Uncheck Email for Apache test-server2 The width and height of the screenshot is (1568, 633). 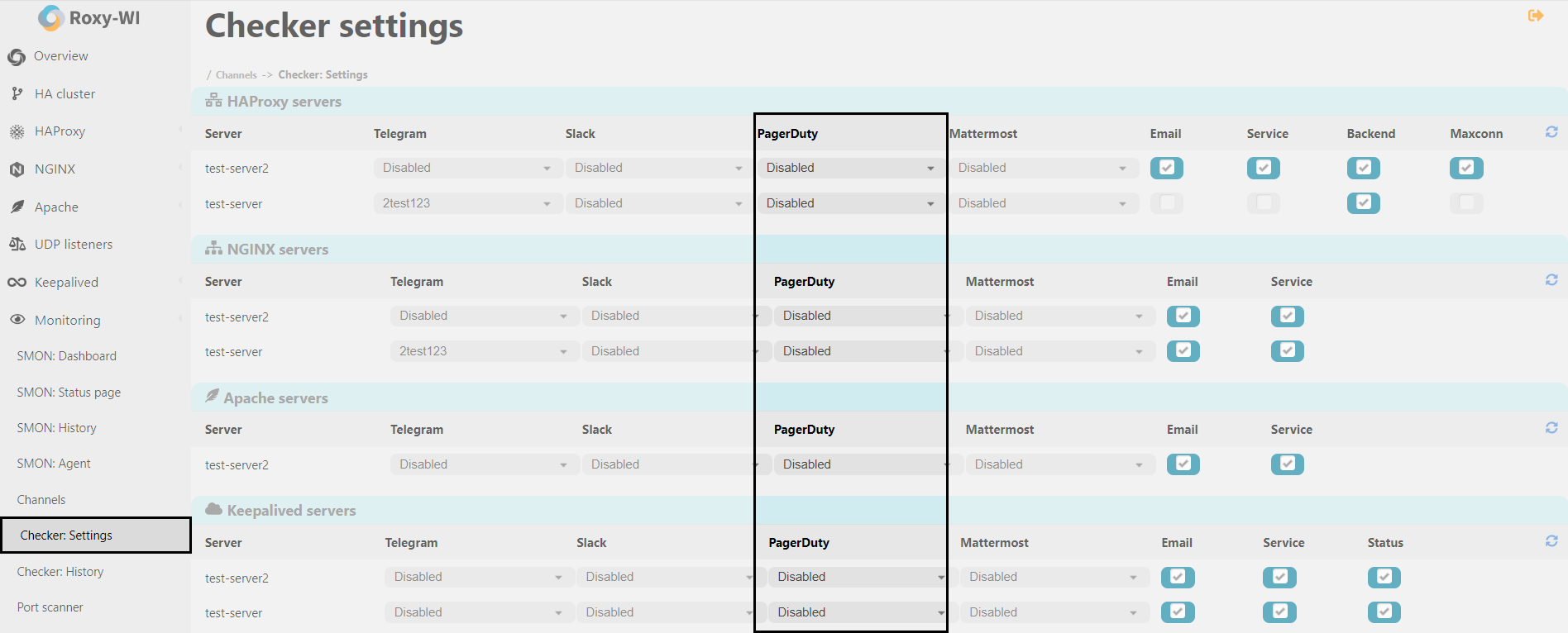coord(1183,464)
